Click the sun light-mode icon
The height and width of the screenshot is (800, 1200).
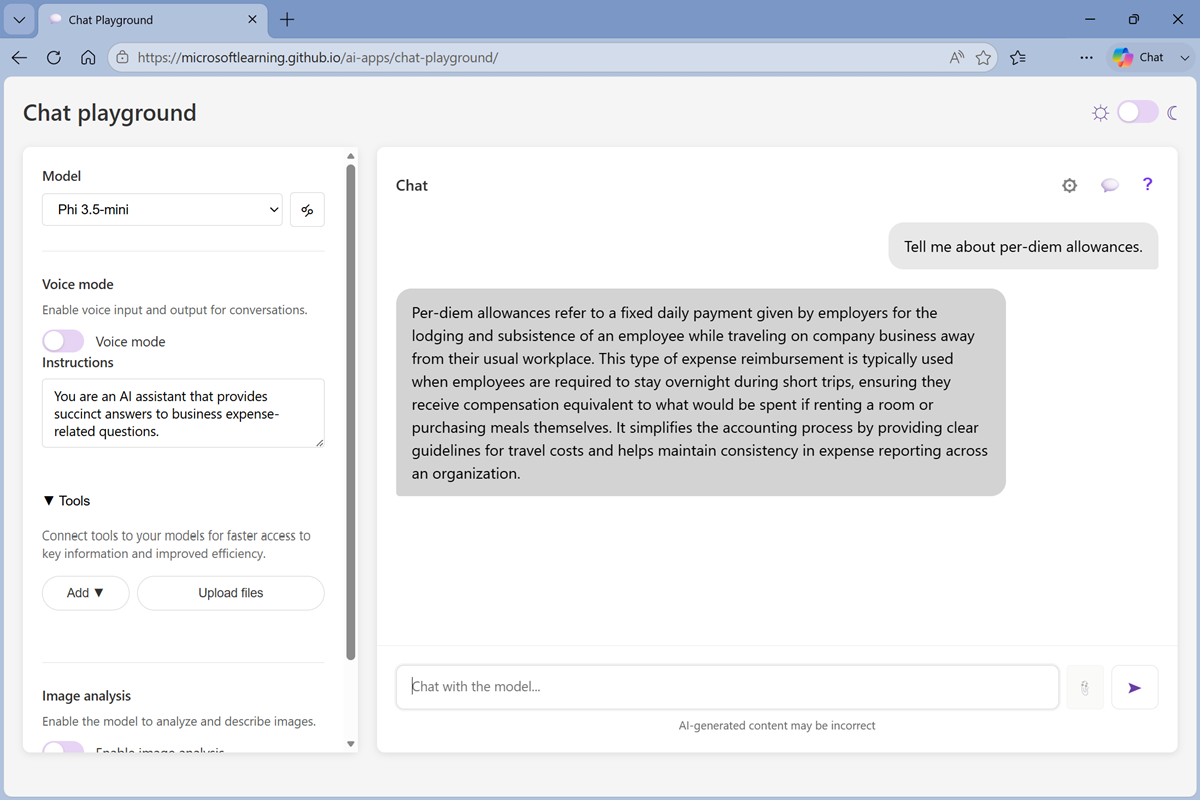(x=1101, y=113)
